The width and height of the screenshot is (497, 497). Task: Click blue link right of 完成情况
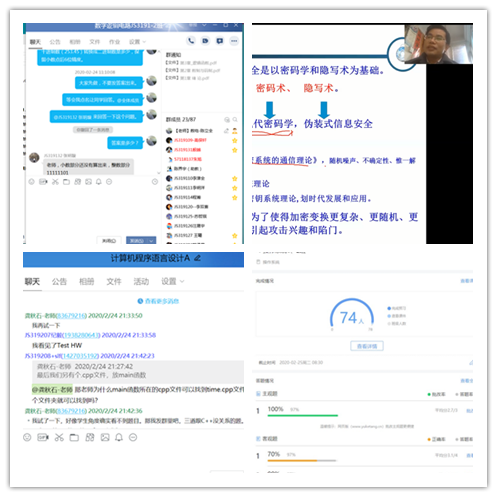pos(466,281)
